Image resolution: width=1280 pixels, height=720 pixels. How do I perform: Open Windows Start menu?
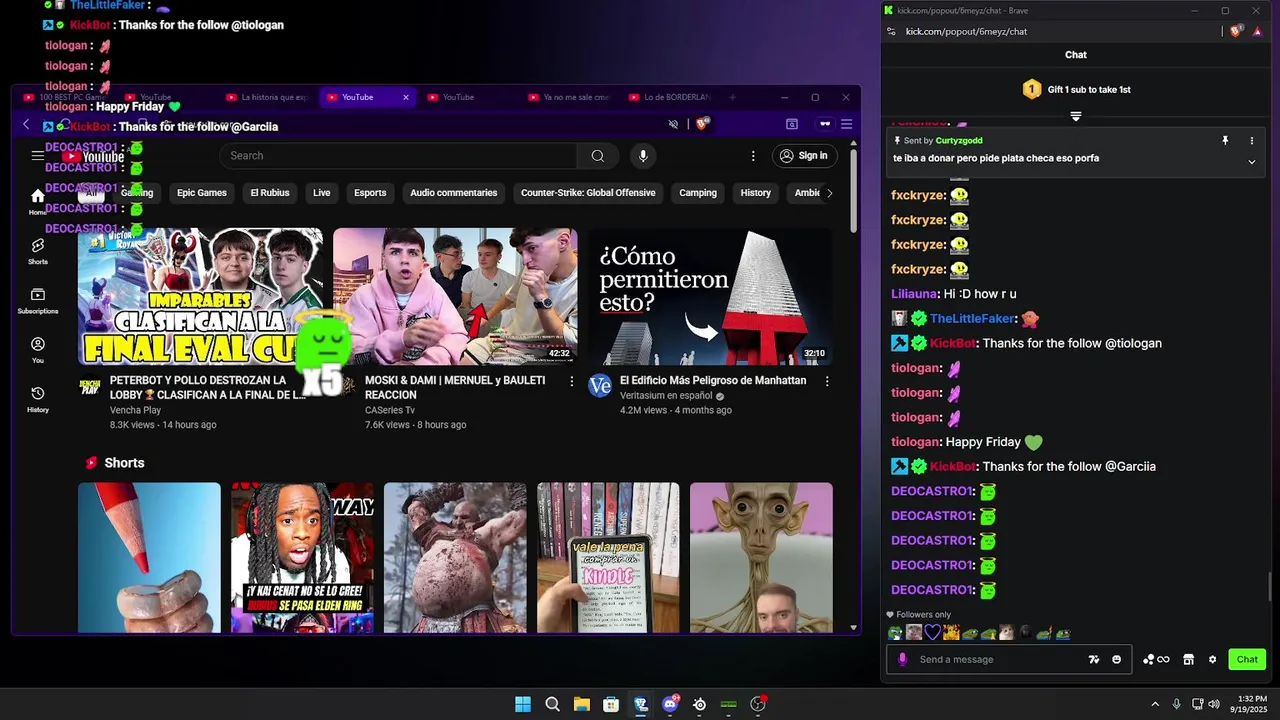tap(523, 704)
